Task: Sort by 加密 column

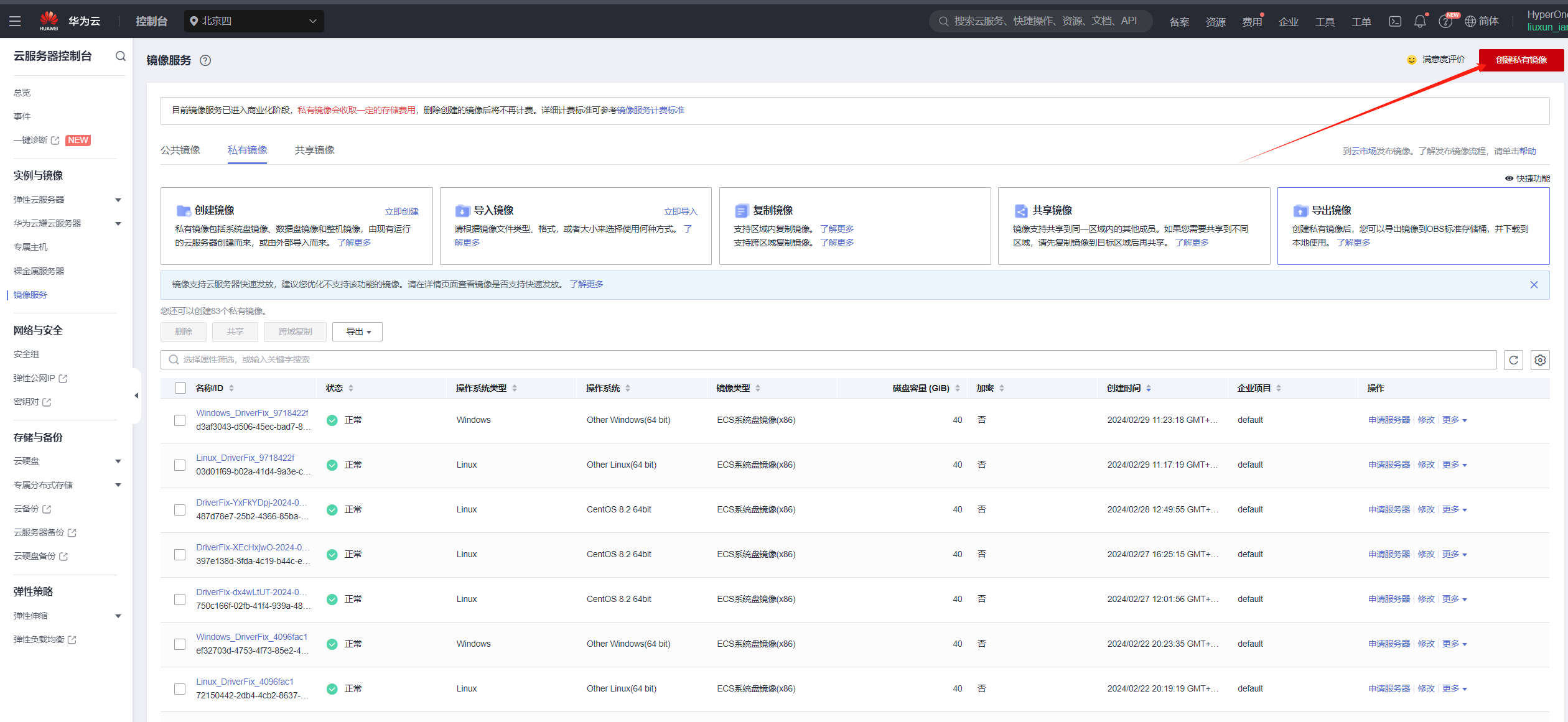Action: pyautogui.click(x=1002, y=388)
